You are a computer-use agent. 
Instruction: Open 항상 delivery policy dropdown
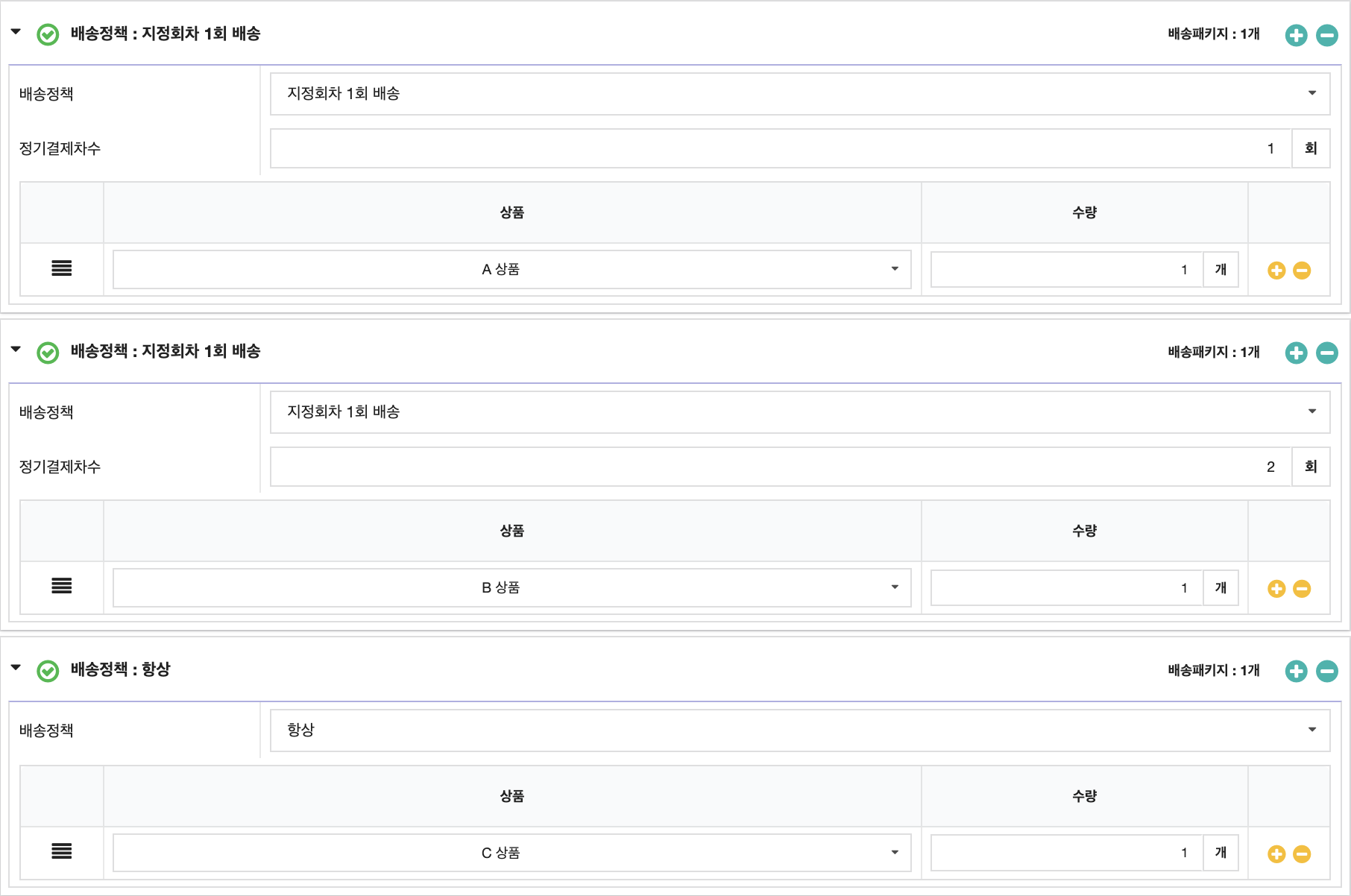point(799,730)
